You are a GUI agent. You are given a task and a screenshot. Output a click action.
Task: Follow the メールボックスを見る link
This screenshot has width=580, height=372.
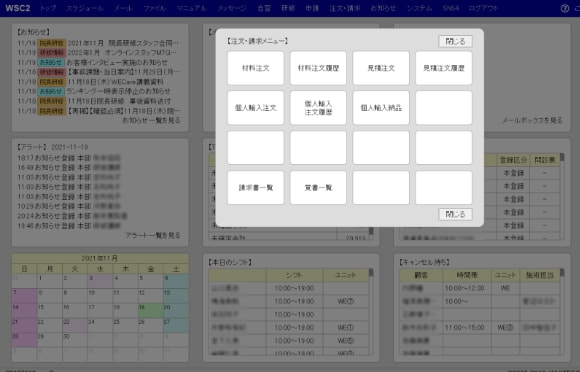[532, 120]
